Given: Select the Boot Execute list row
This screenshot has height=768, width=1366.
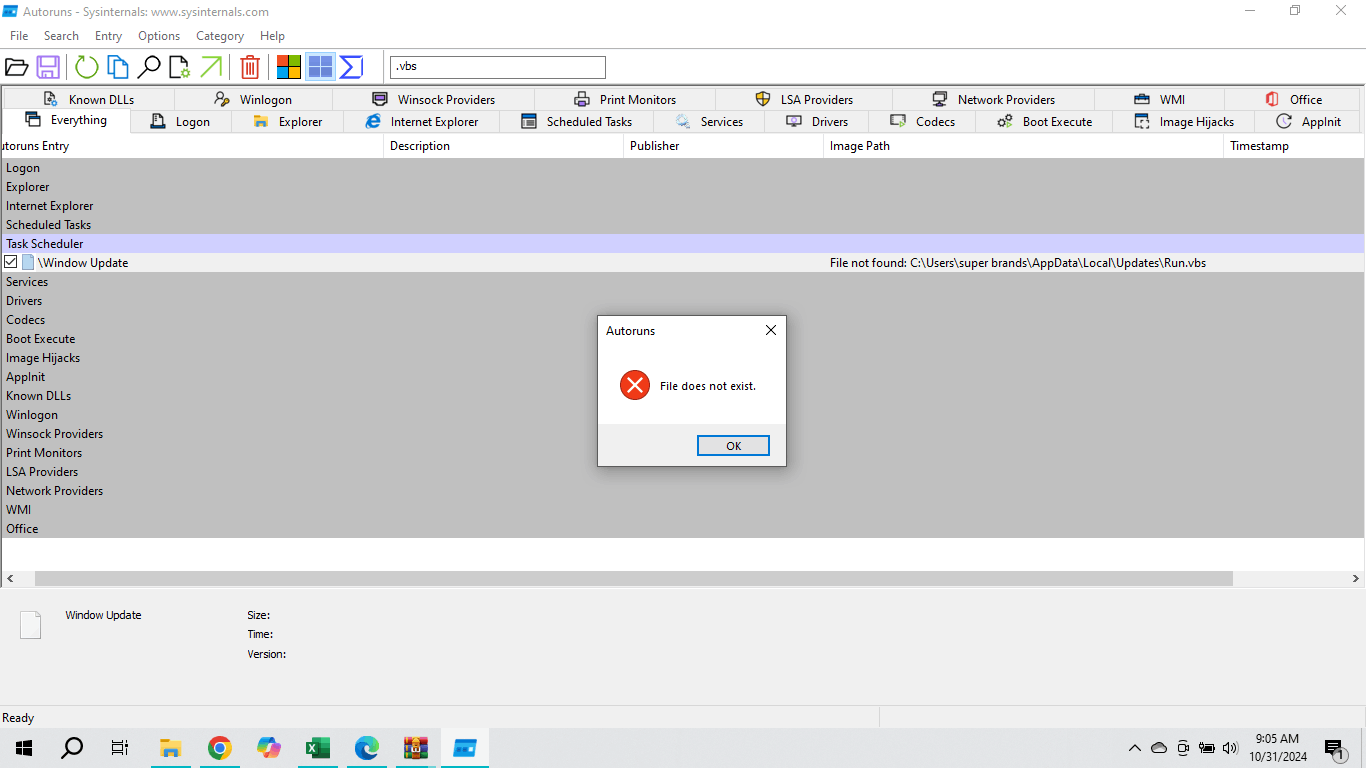Looking at the screenshot, I should pyautogui.click(x=683, y=338).
